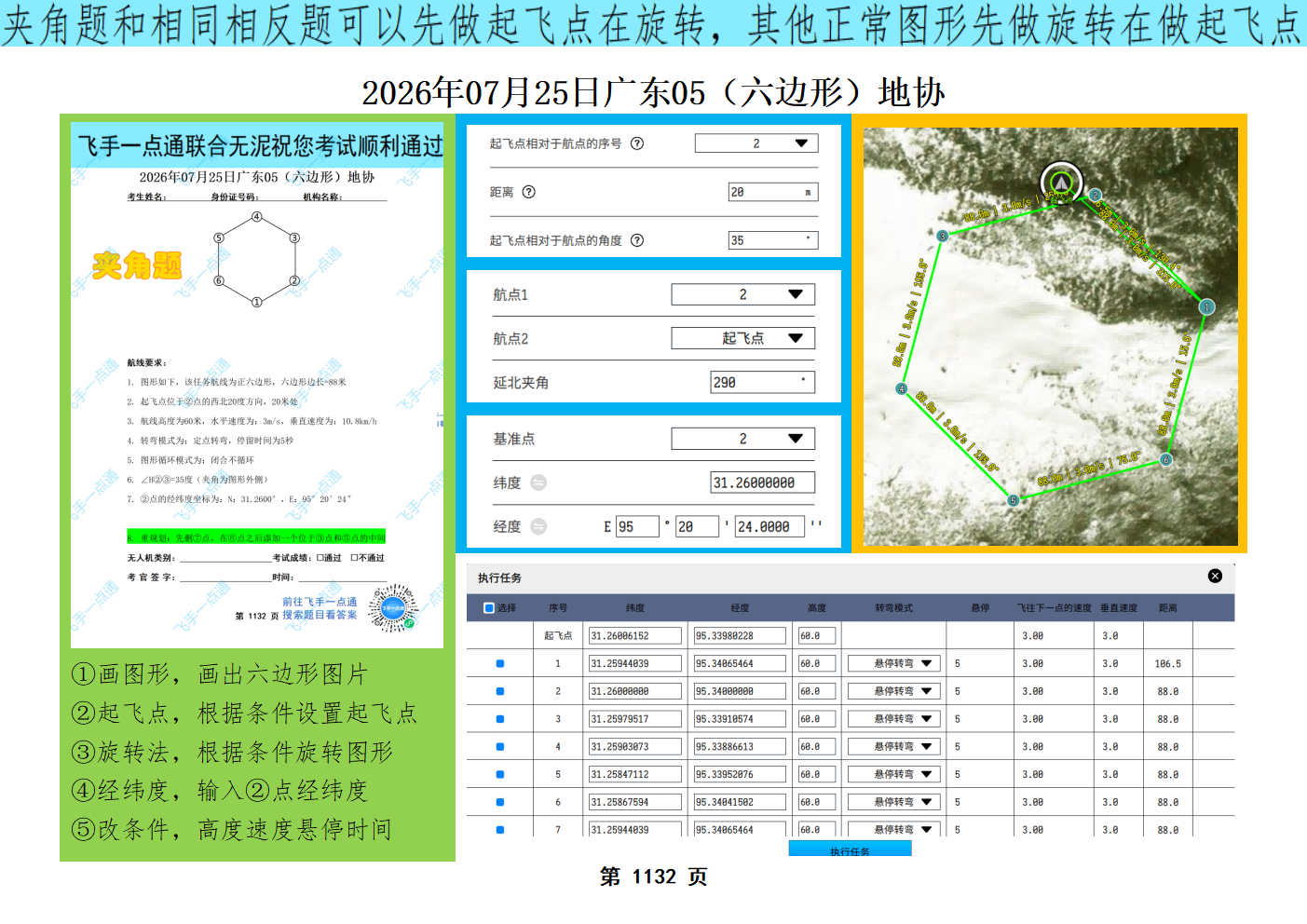The width and height of the screenshot is (1307, 924).
Task: Click waypoint 5 marker on the map
Action: tap(1014, 500)
